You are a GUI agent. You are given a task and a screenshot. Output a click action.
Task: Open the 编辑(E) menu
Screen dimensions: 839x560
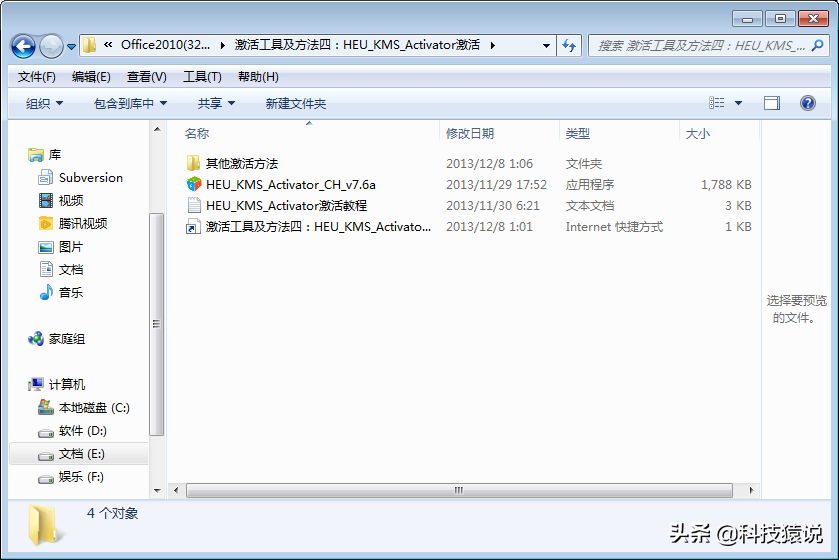pos(91,77)
